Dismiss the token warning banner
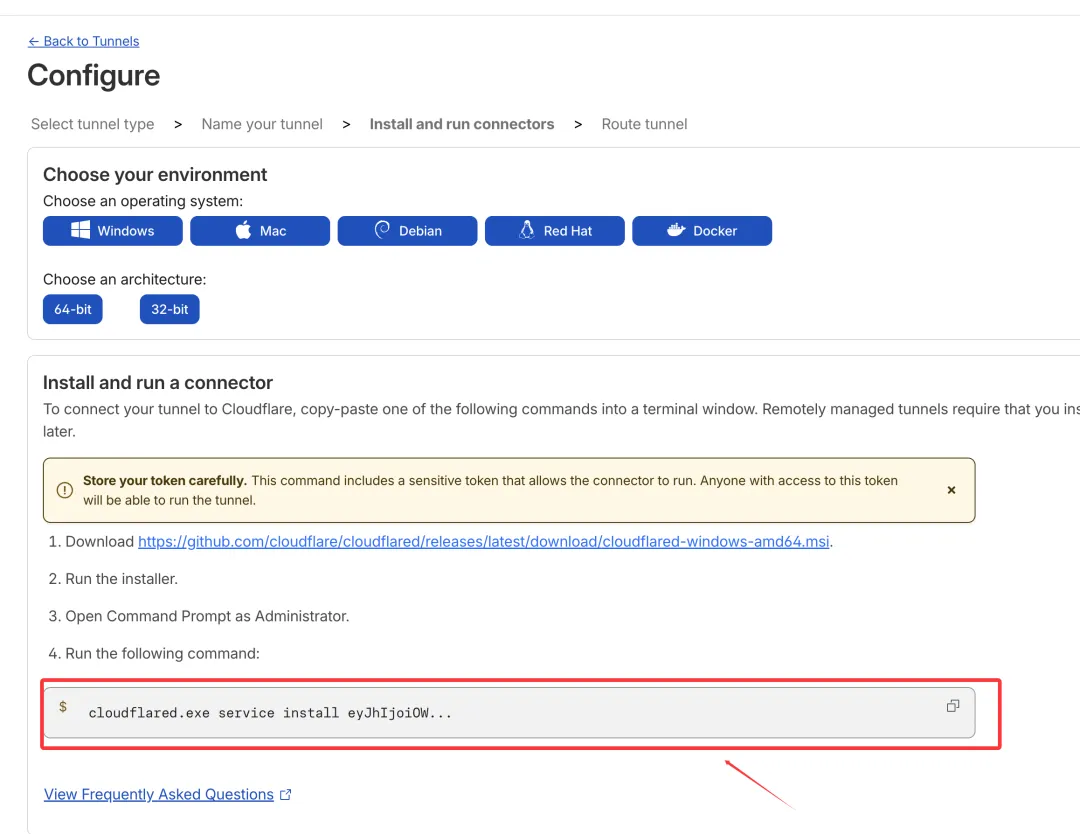Viewport: 1080px width, 834px height. [x=951, y=490]
